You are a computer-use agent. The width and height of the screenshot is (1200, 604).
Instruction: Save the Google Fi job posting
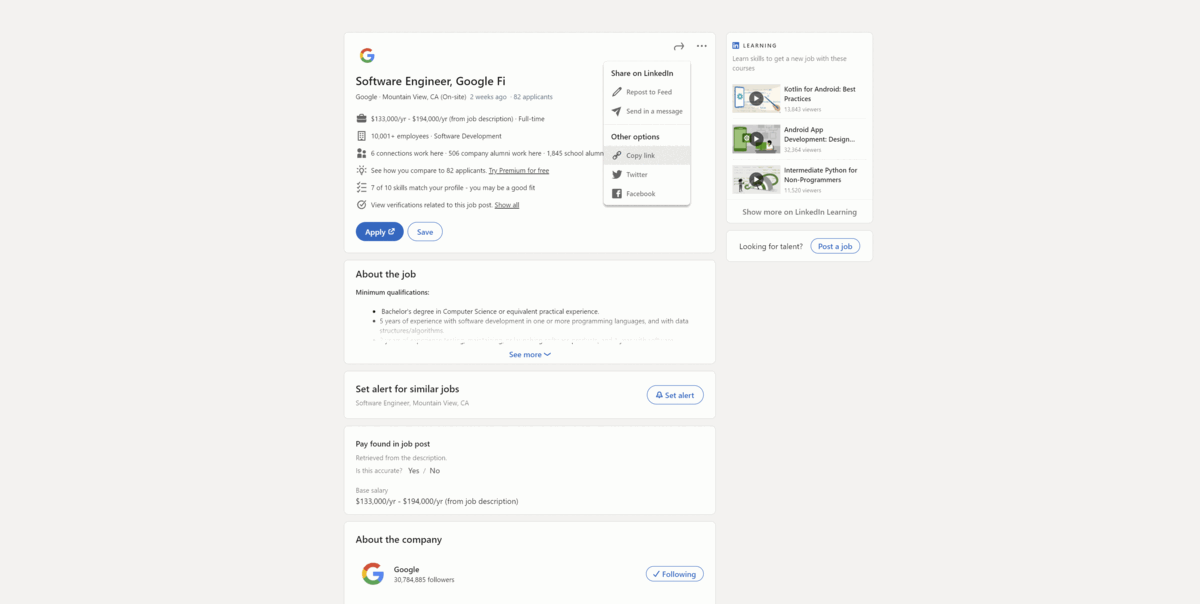(x=424, y=231)
